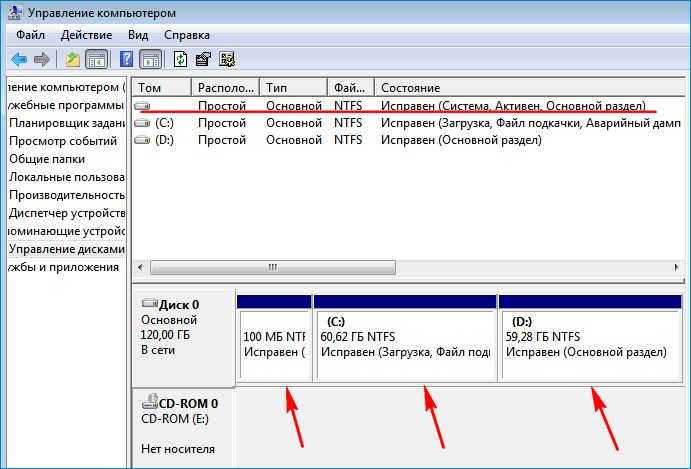Screen dimensions: 691x469
Task: Refresh the disk list via green arrows icon
Action: [x=180, y=59]
